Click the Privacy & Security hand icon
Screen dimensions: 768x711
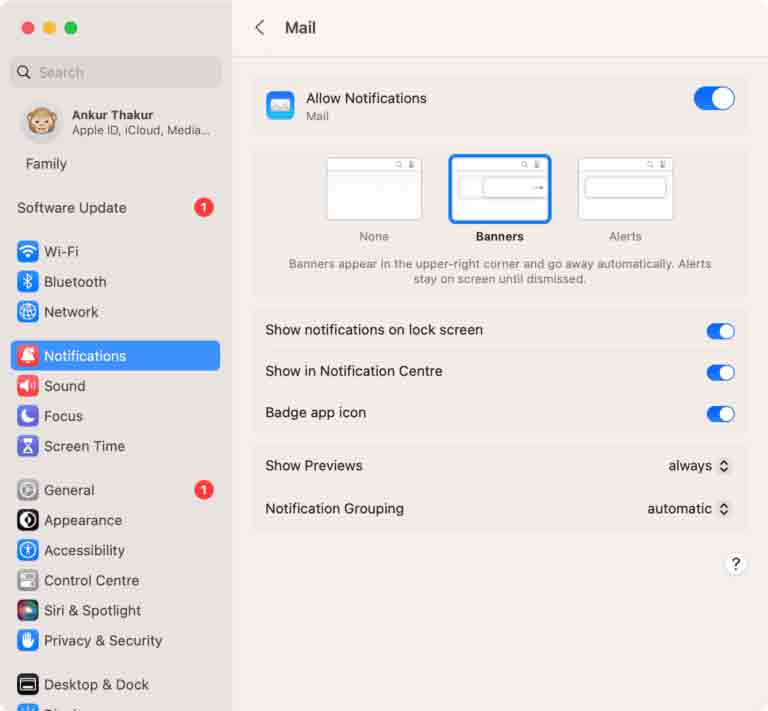pyautogui.click(x=28, y=640)
